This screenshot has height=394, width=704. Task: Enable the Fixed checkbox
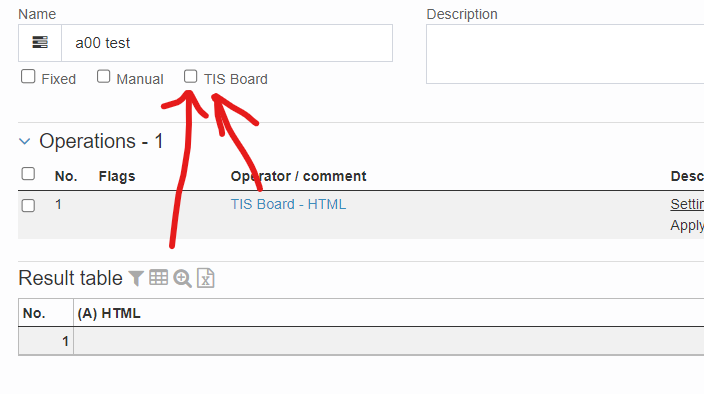point(28,77)
